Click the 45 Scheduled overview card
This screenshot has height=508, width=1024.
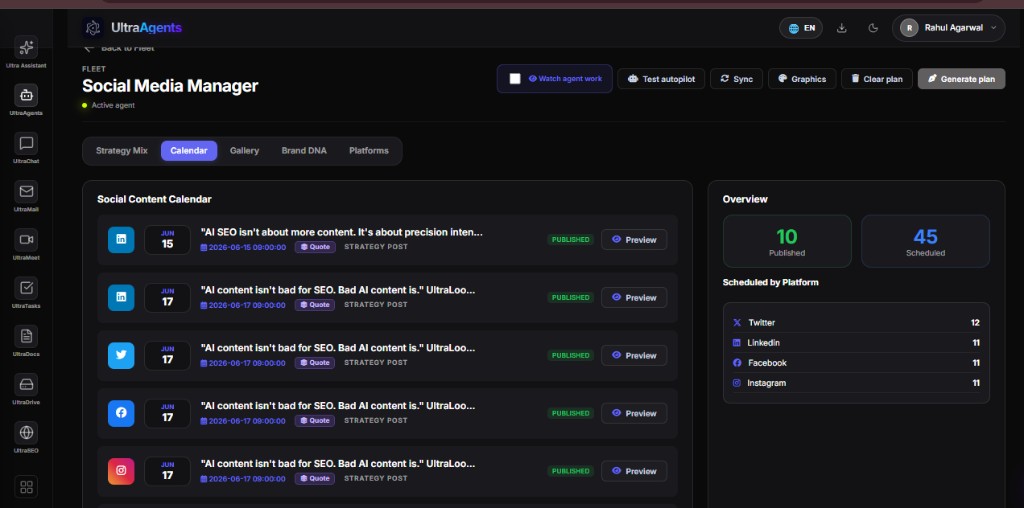point(925,241)
